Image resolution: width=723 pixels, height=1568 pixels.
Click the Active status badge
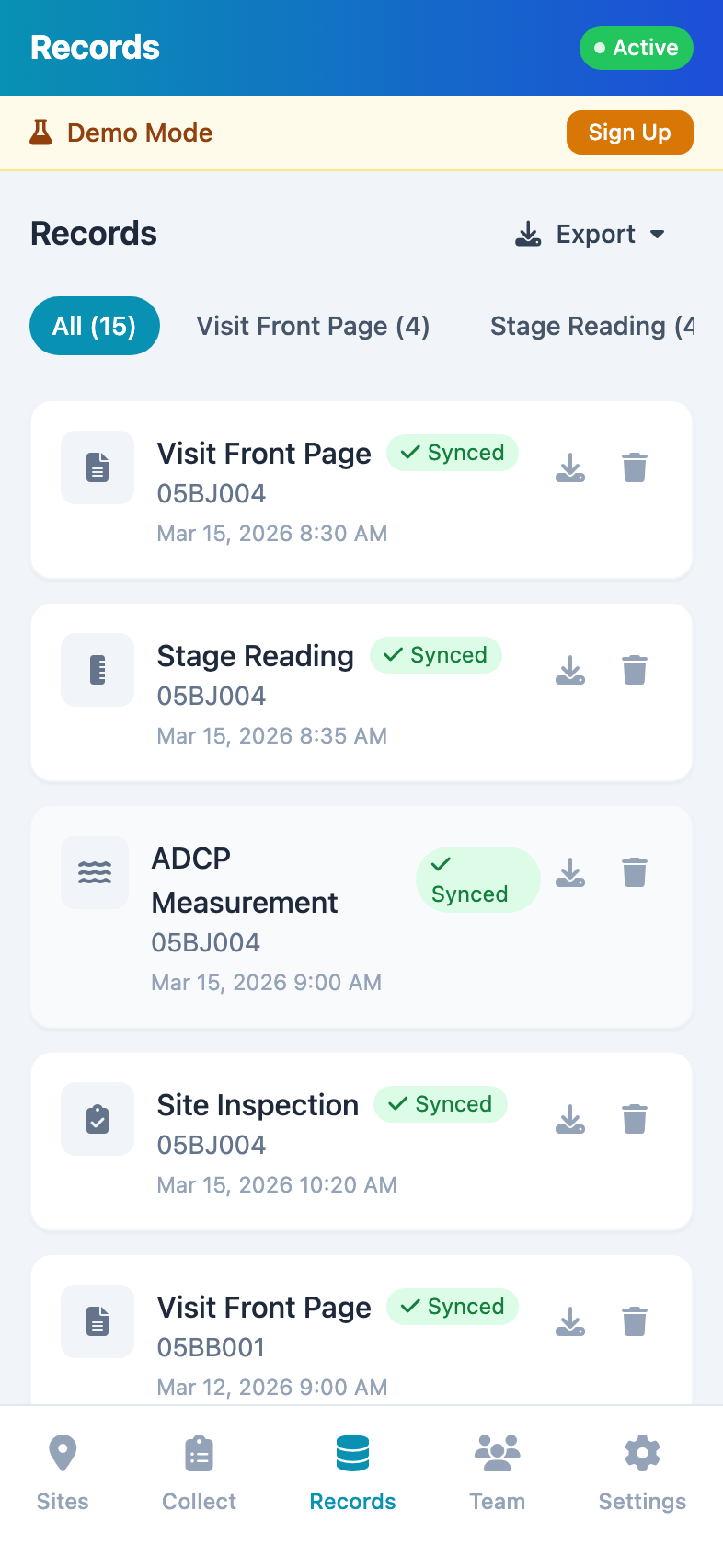click(x=636, y=48)
